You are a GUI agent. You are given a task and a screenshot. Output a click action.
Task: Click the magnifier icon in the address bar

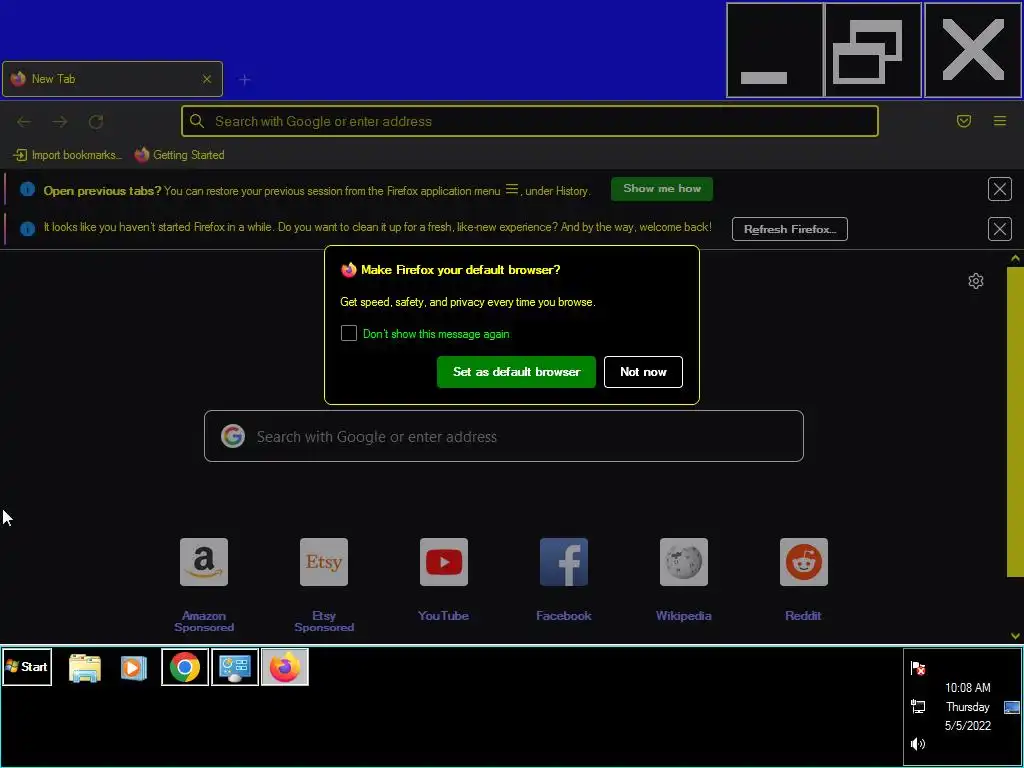coord(197,121)
